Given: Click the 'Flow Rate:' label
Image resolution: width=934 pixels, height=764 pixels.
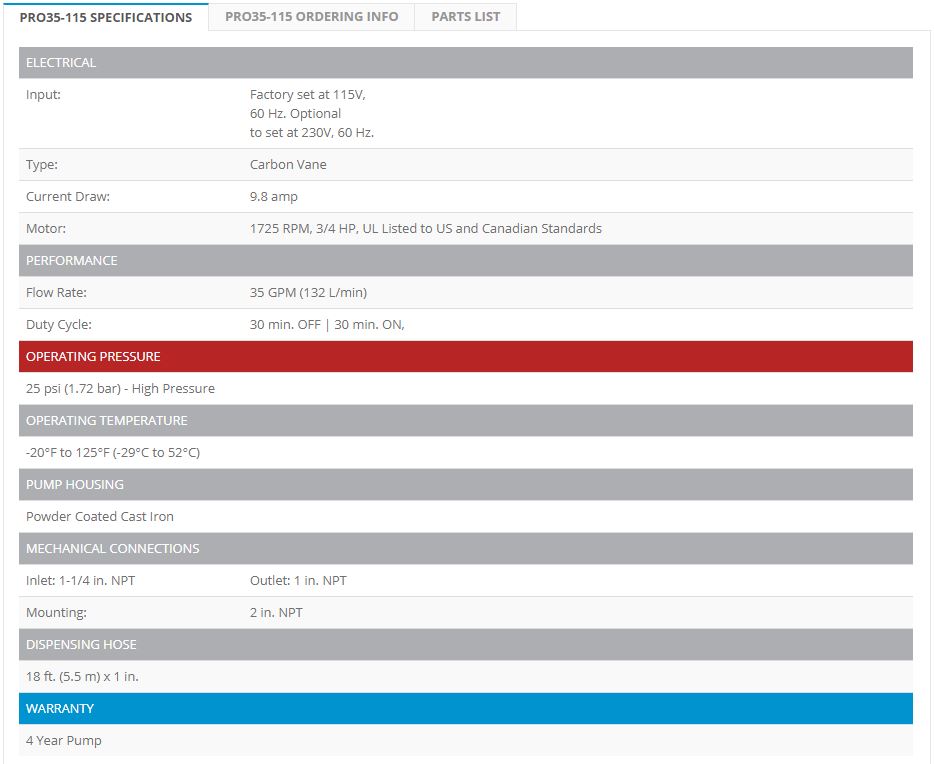Looking at the screenshot, I should (x=56, y=292).
